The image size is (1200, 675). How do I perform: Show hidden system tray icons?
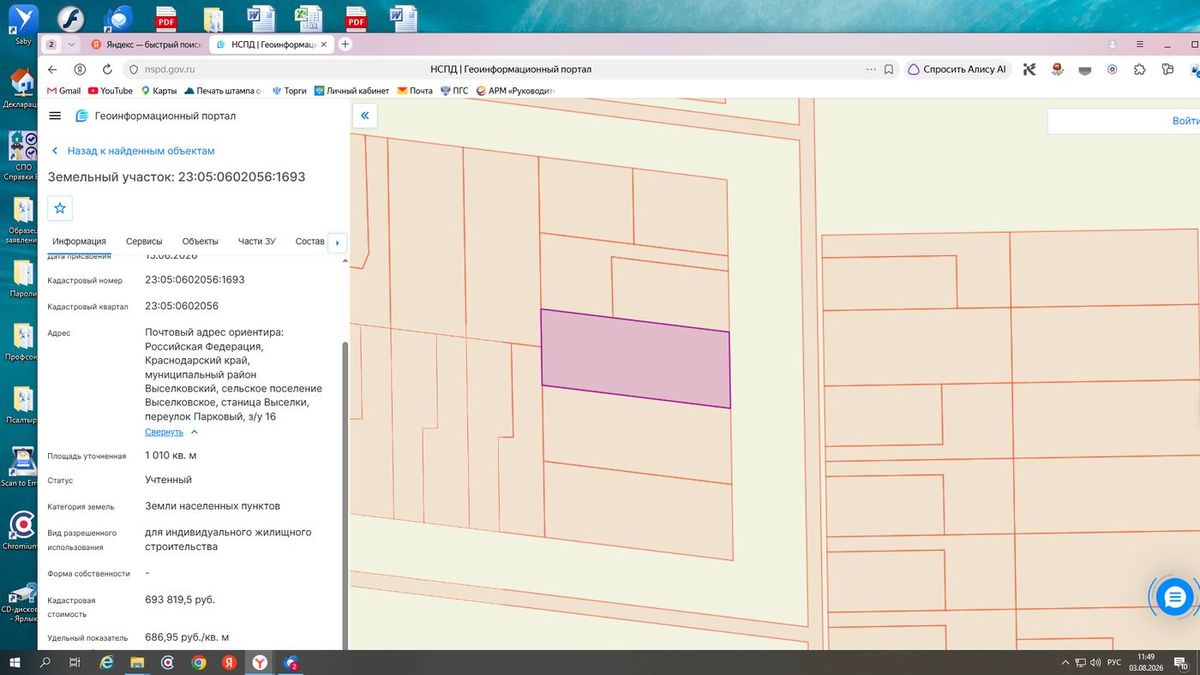1066,662
